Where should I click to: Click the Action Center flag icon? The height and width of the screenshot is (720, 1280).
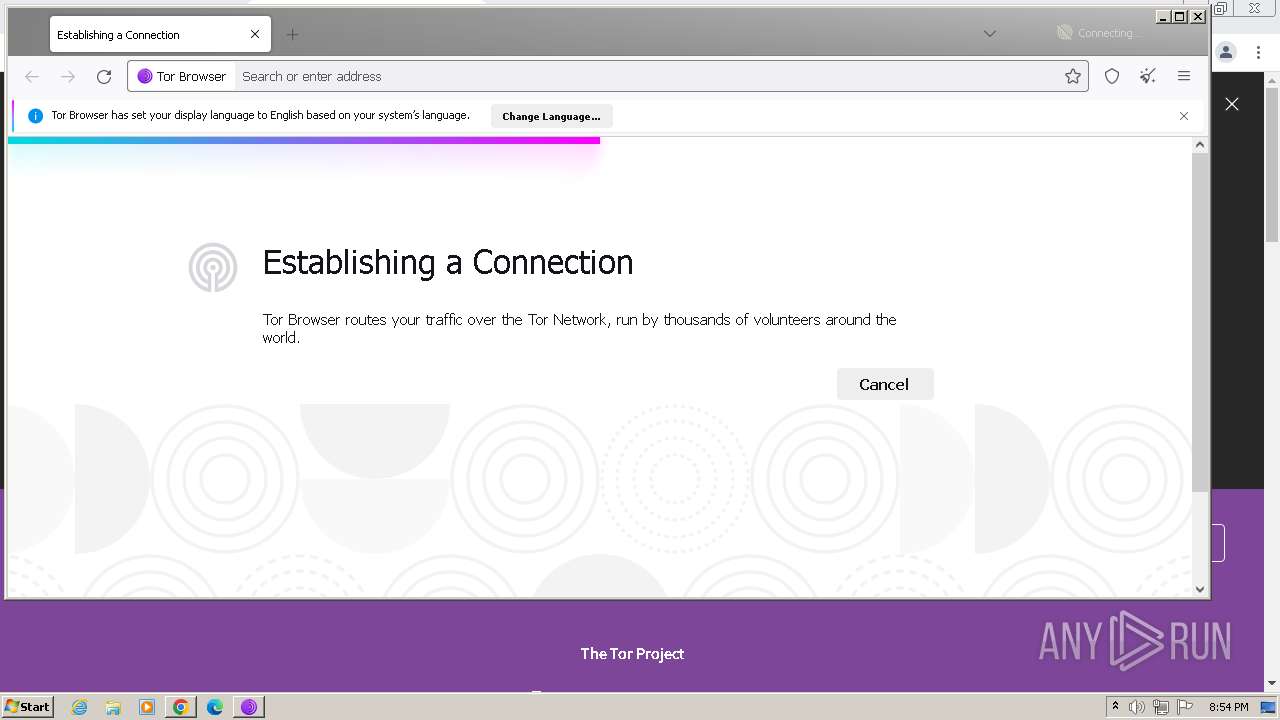coord(1185,707)
